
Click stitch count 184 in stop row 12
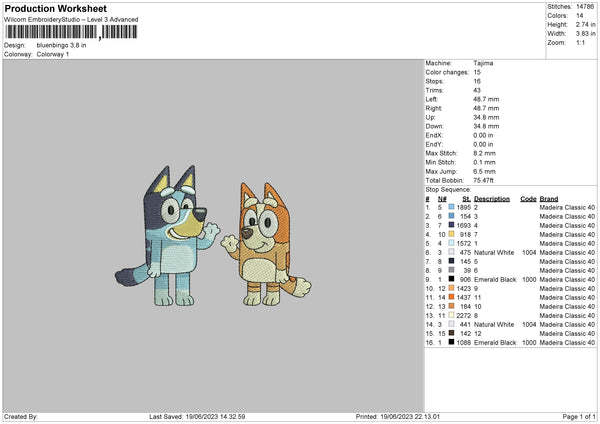(465, 307)
